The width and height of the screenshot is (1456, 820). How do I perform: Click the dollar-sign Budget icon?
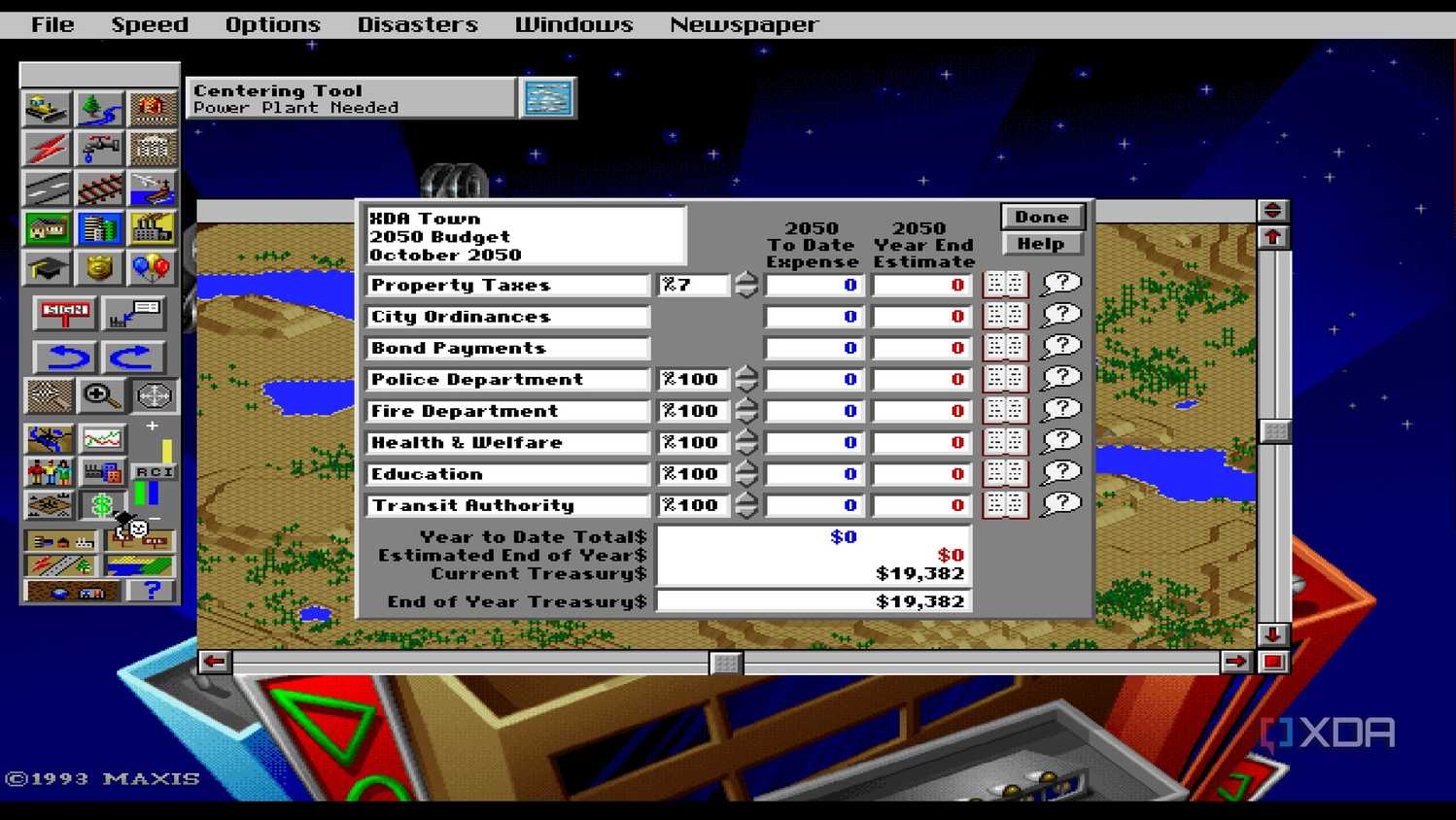(102, 505)
